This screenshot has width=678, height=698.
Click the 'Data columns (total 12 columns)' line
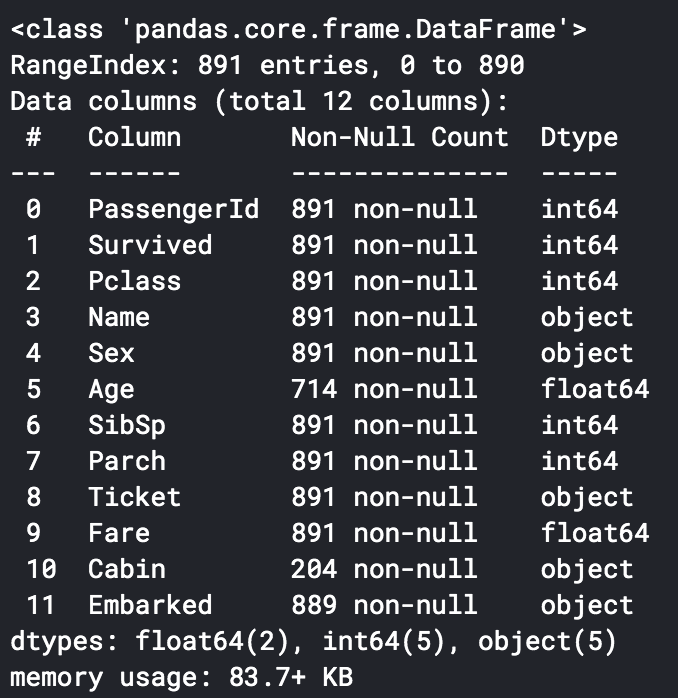tap(259, 102)
